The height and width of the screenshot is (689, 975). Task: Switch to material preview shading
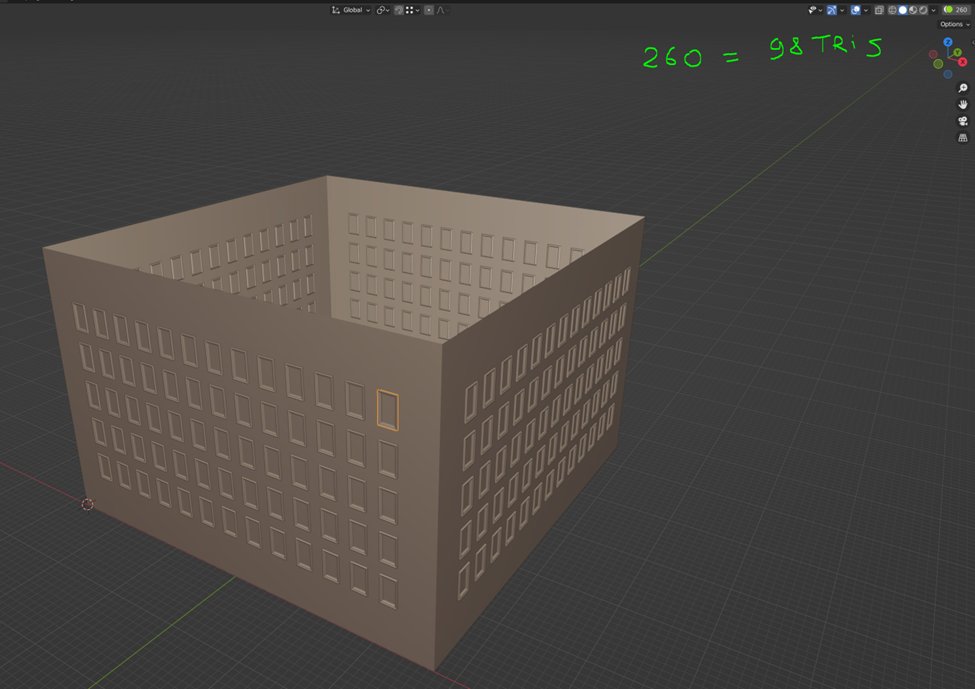(913, 10)
